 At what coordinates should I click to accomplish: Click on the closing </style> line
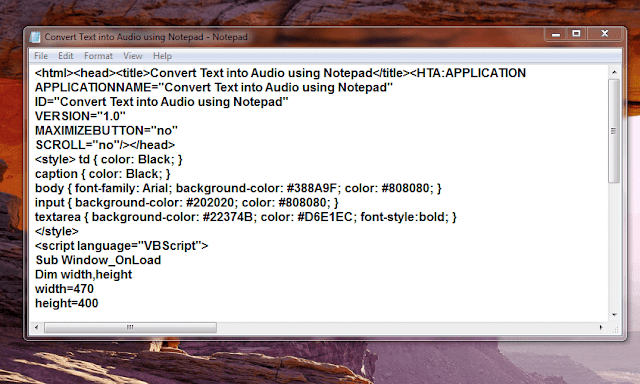(57, 231)
